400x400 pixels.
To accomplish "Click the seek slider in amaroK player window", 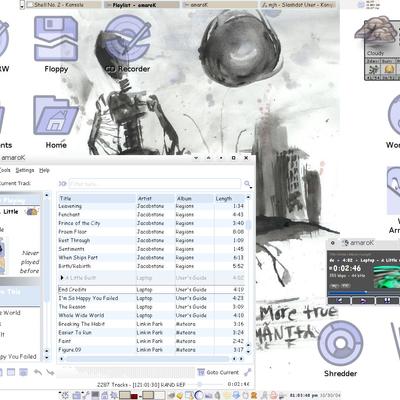I will point(364,292).
